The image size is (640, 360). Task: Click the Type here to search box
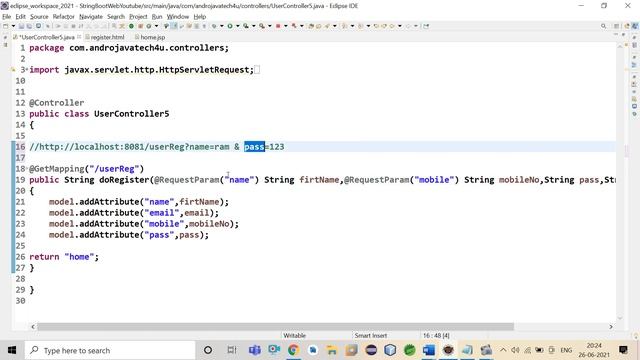(110, 350)
